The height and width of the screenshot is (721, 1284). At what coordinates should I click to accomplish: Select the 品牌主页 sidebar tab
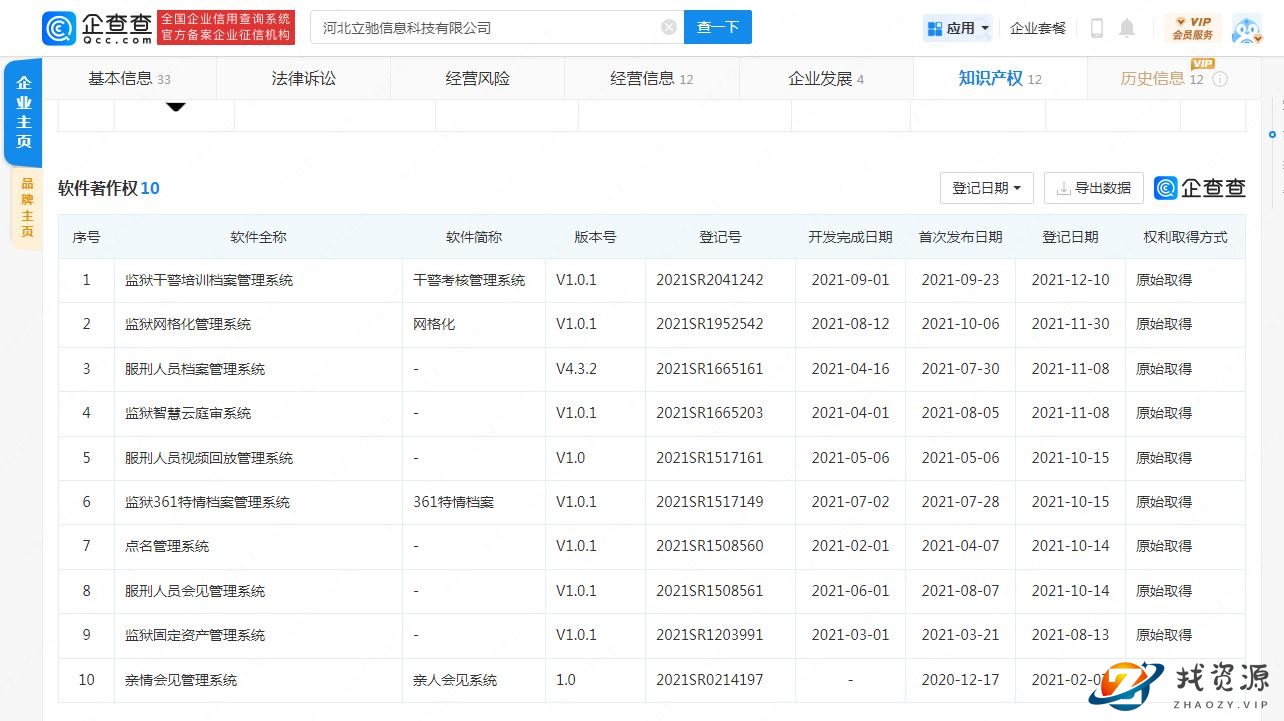click(x=27, y=208)
